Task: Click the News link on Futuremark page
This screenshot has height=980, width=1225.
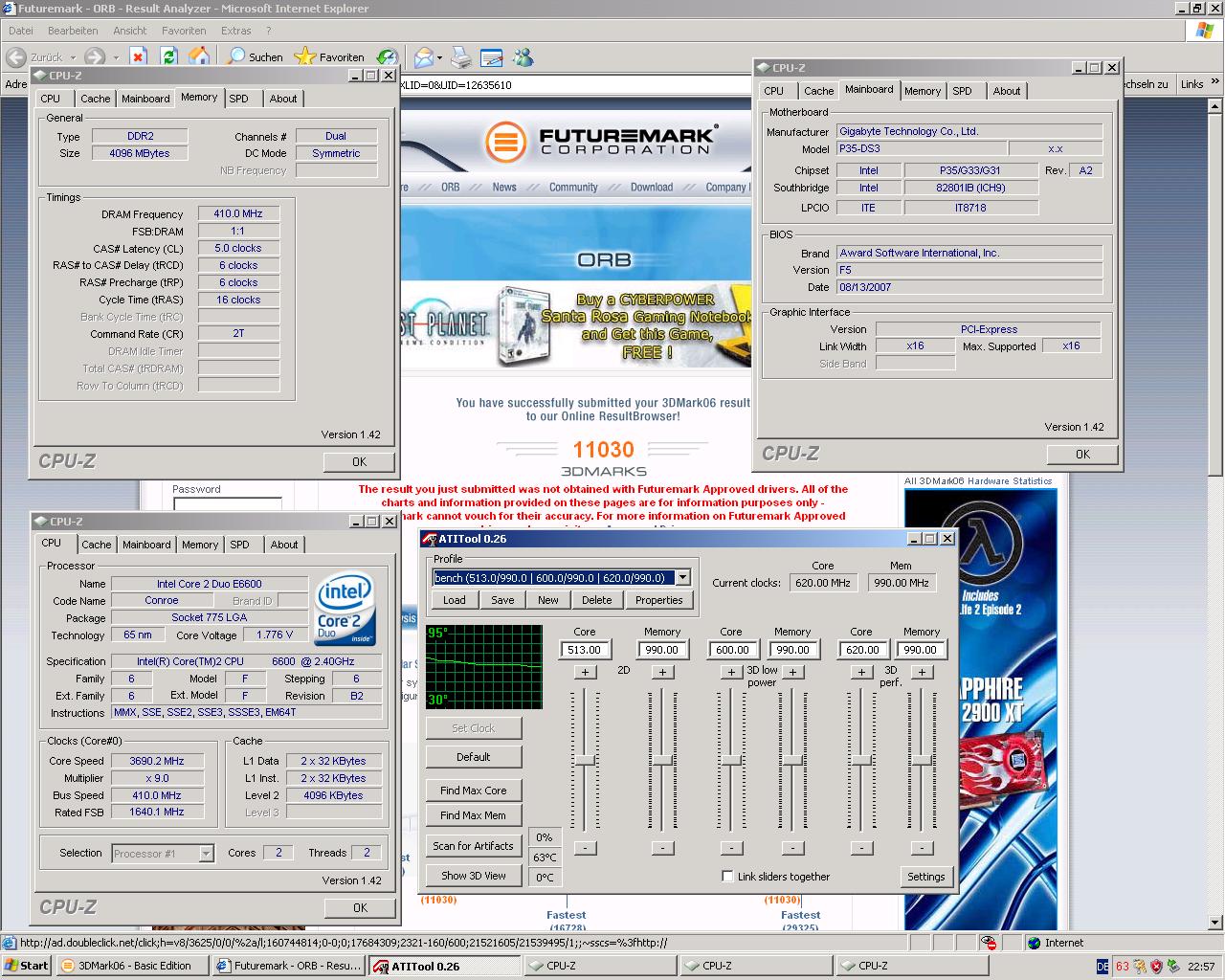Action: coord(504,188)
